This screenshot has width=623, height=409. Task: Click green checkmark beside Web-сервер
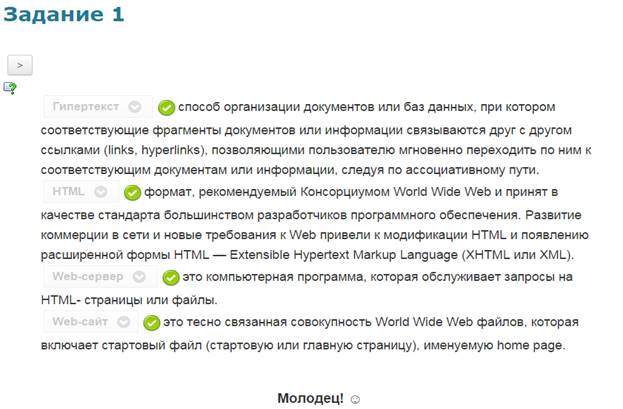point(168,278)
